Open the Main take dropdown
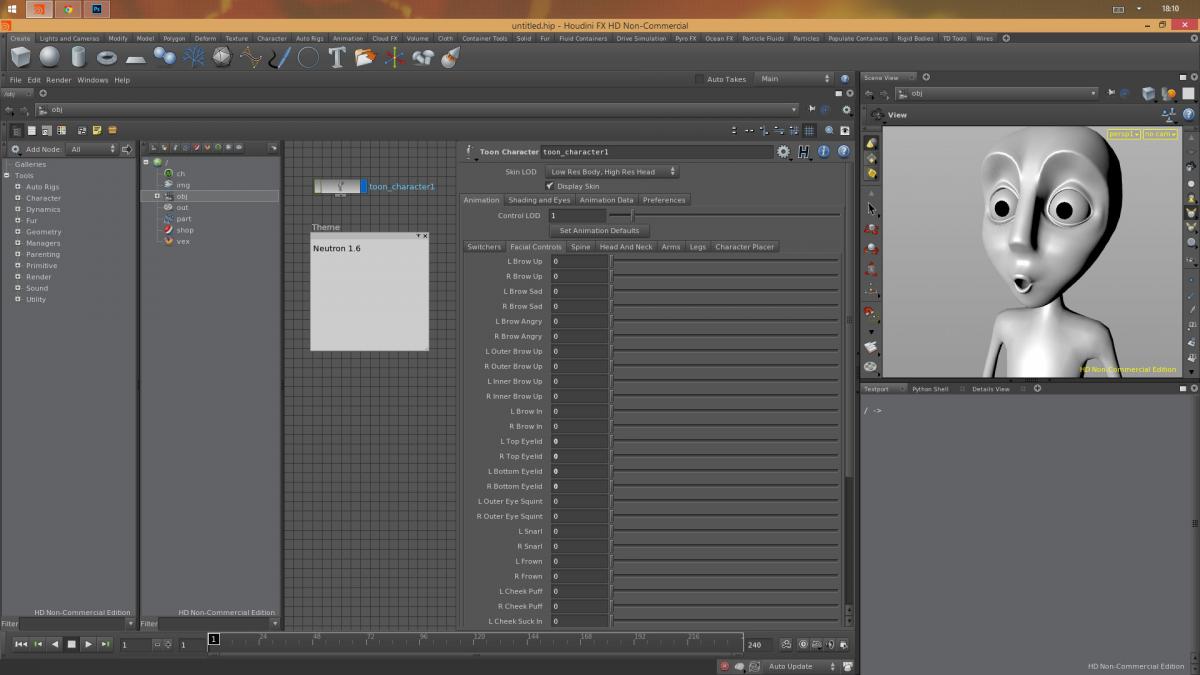Image resolution: width=1200 pixels, height=675 pixels. 794,79
